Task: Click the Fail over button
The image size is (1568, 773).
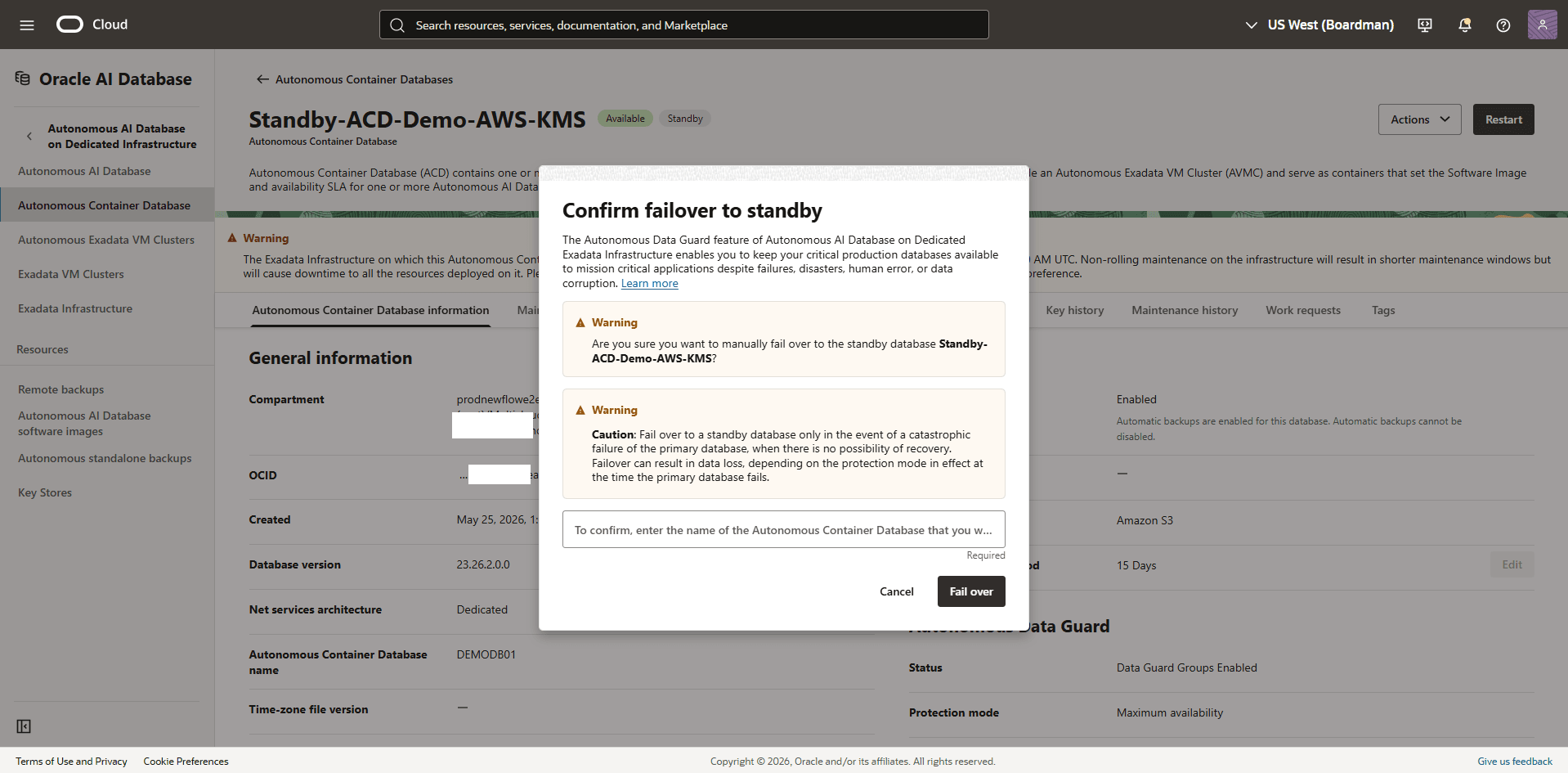Action: pos(971,591)
